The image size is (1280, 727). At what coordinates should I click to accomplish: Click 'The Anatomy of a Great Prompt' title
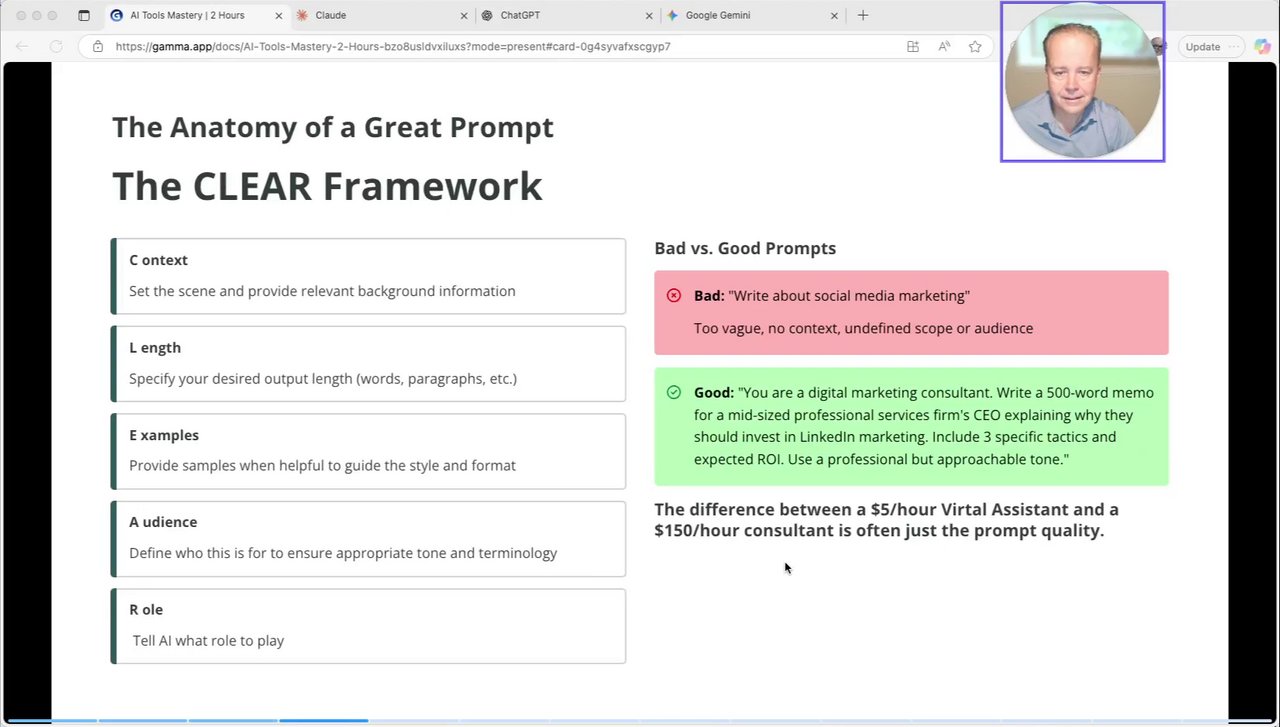[333, 127]
